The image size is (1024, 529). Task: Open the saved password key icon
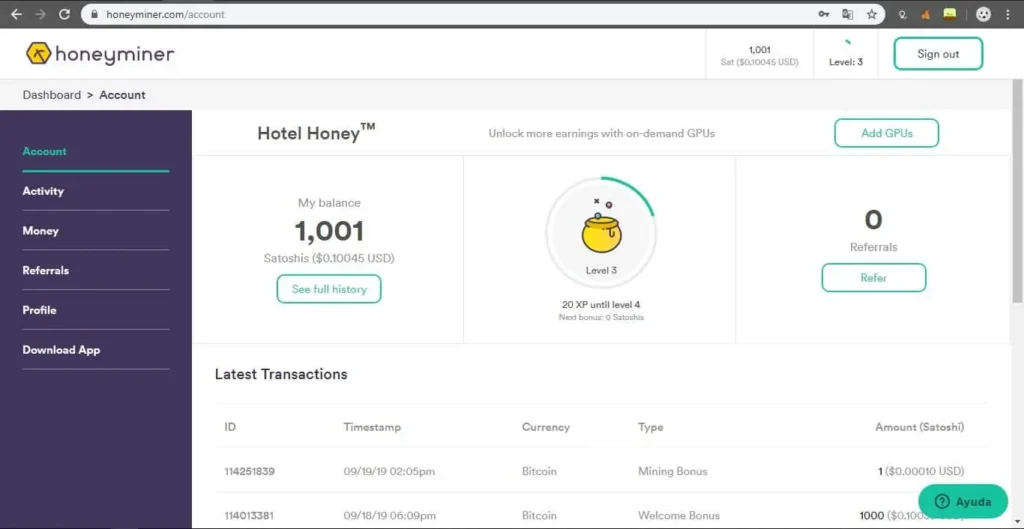[824, 14]
